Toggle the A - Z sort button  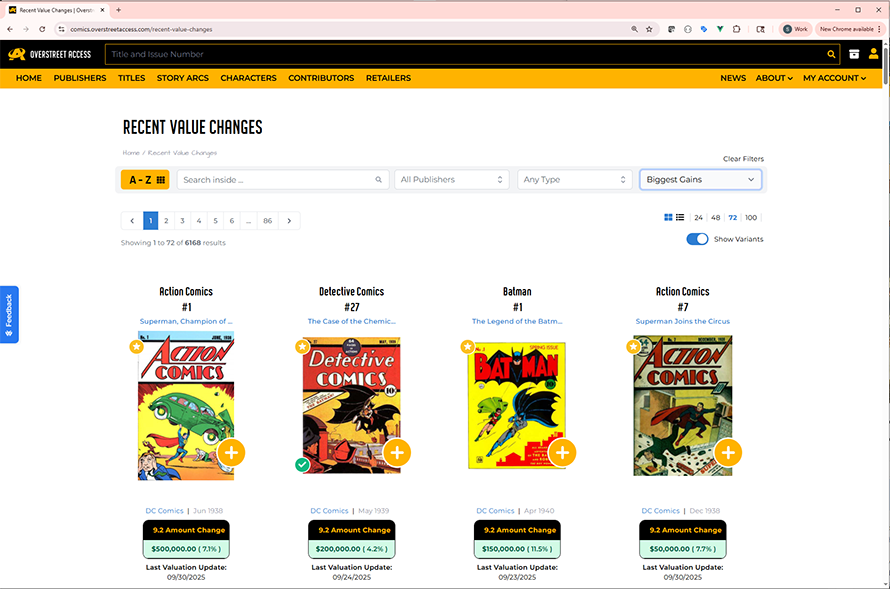click(x=145, y=180)
